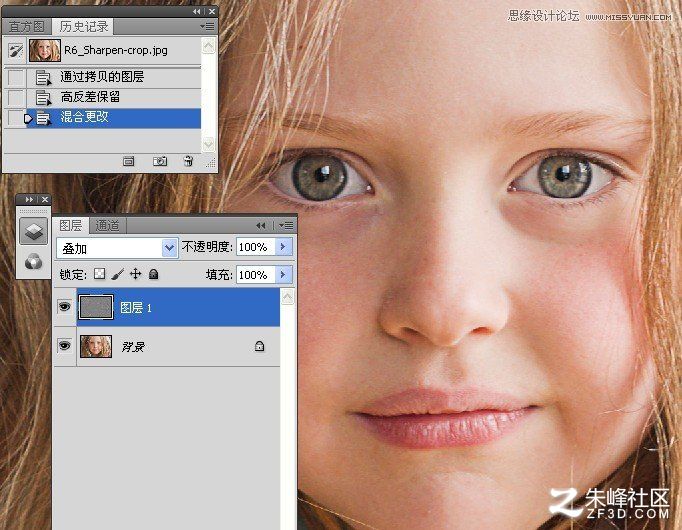Switch to the 通道 tab
The height and width of the screenshot is (530, 682).
[x=107, y=225]
